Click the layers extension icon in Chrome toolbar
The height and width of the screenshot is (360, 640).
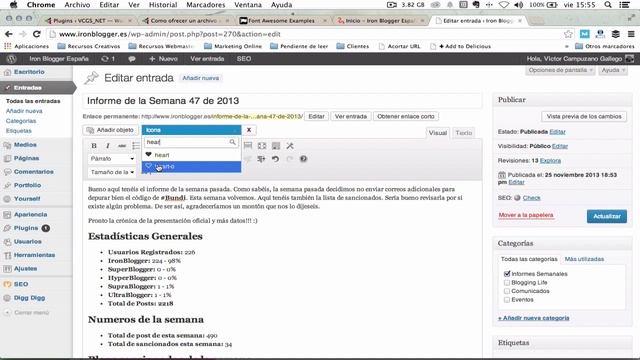coord(616,34)
